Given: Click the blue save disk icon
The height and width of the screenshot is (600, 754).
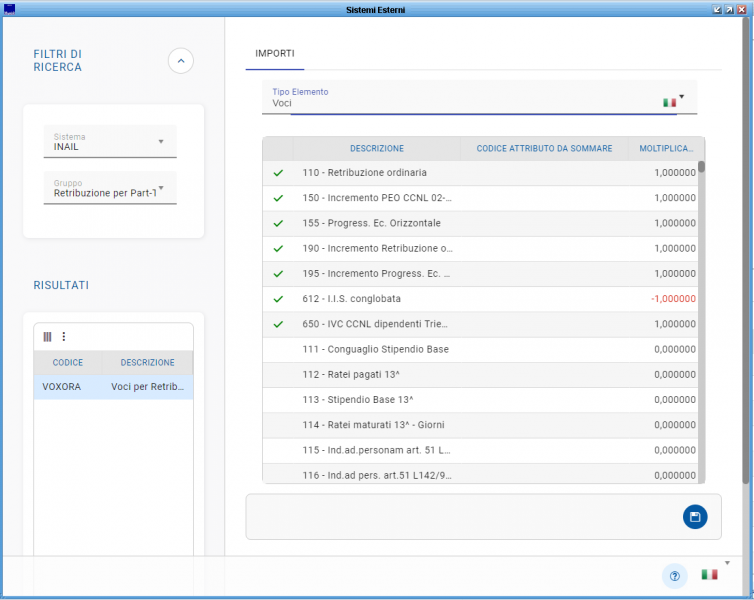Looking at the screenshot, I should [695, 516].
